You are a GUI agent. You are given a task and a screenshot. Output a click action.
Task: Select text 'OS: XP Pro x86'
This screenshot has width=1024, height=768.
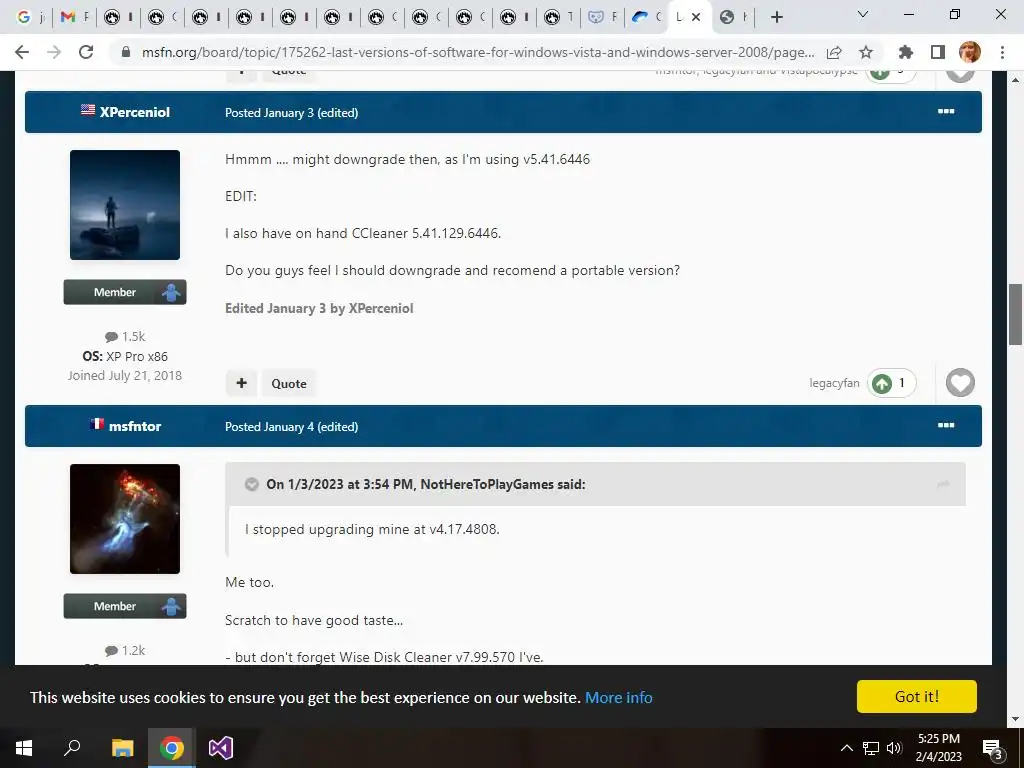coord(125,357)
